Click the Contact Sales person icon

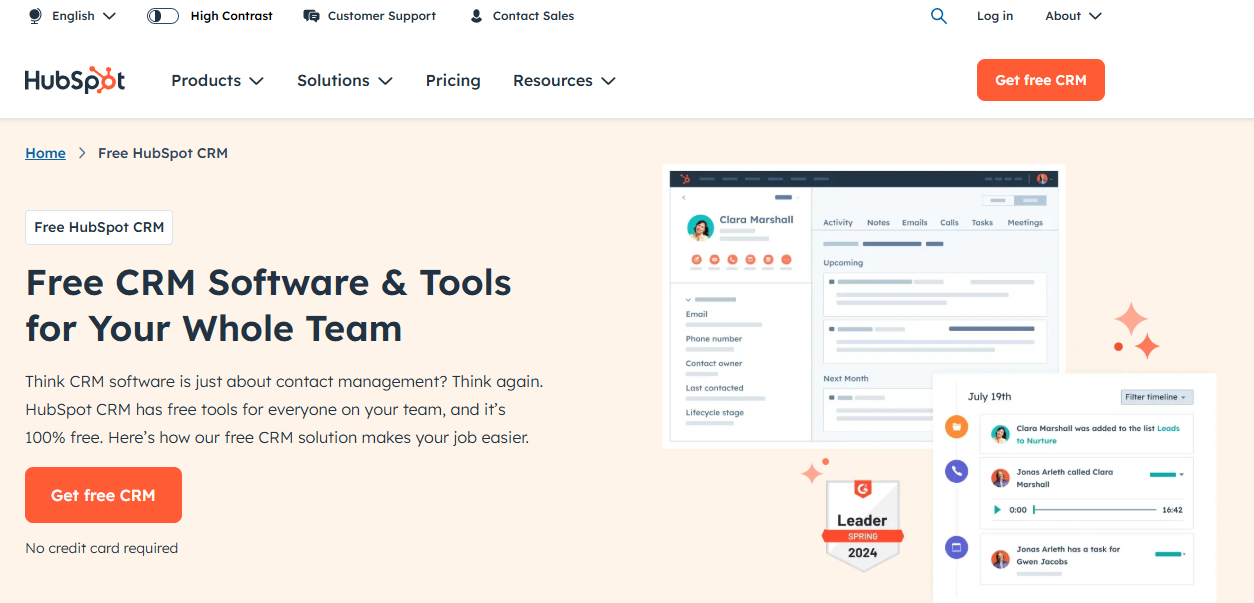pyautogui.click(x=475, y=15)
